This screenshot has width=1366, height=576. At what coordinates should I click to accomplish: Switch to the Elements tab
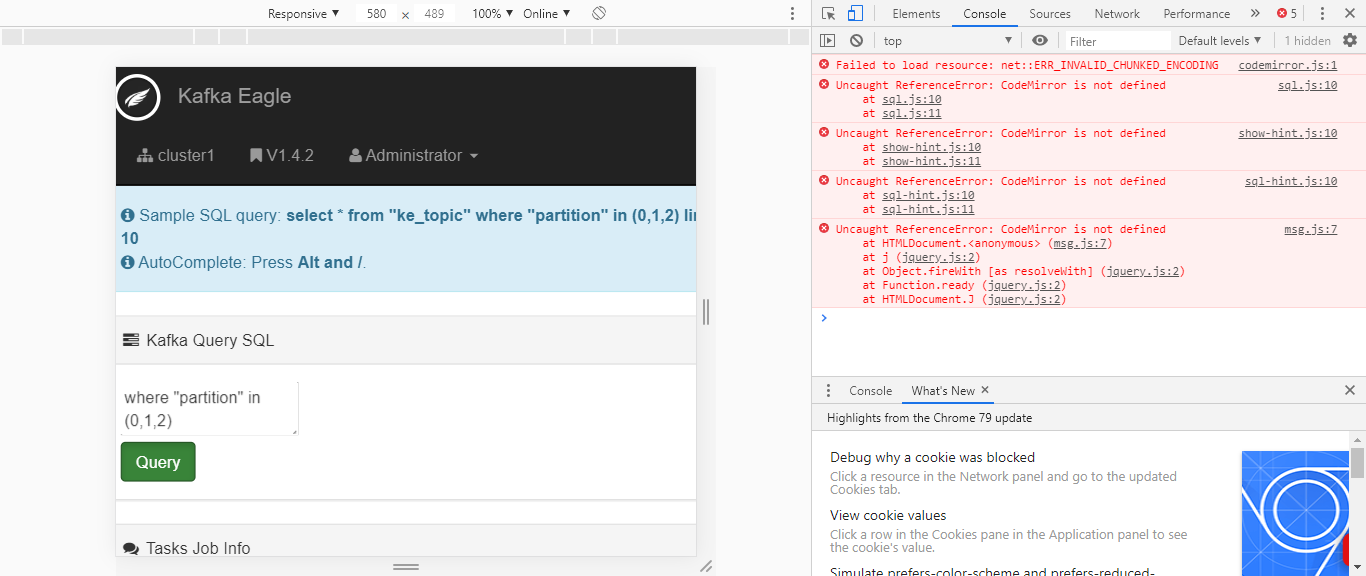coord(916,14)
